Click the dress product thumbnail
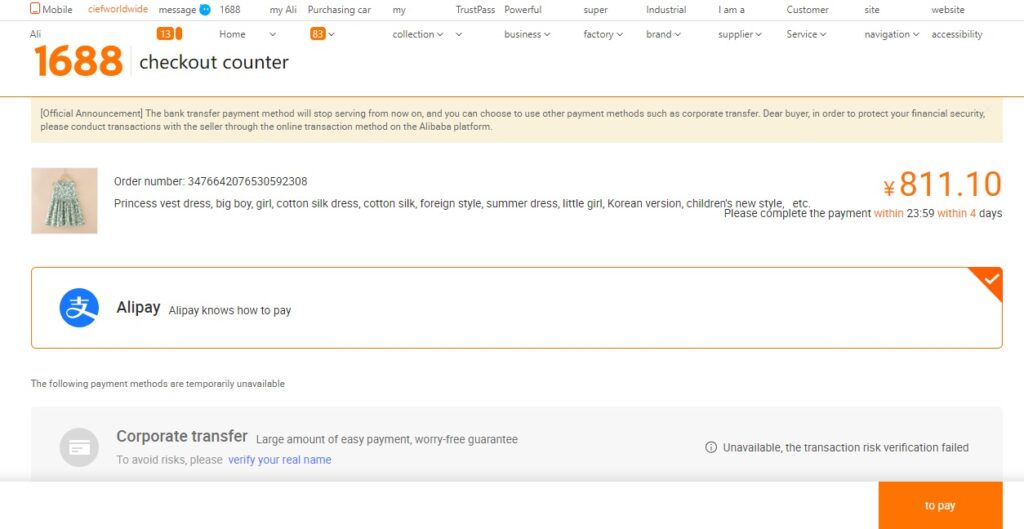 click(x=64, y=200)
